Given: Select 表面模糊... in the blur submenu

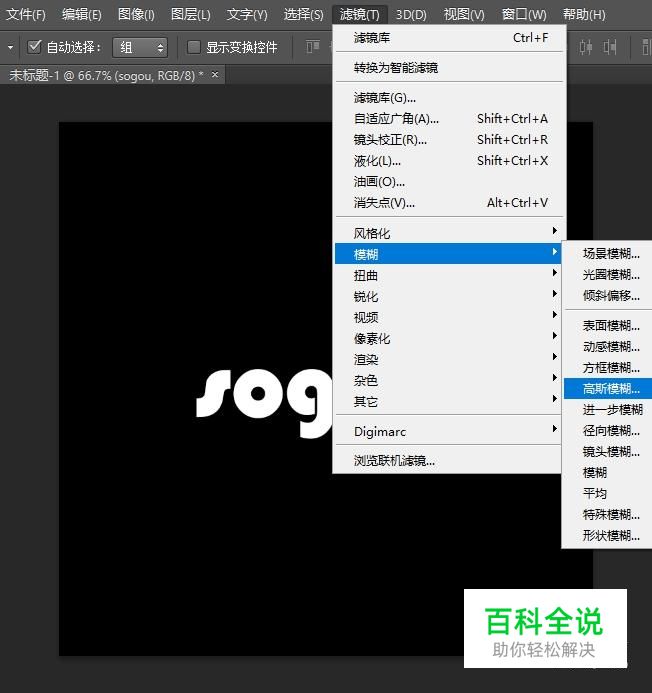Looking at the screenshot, I should coord(608,326).
